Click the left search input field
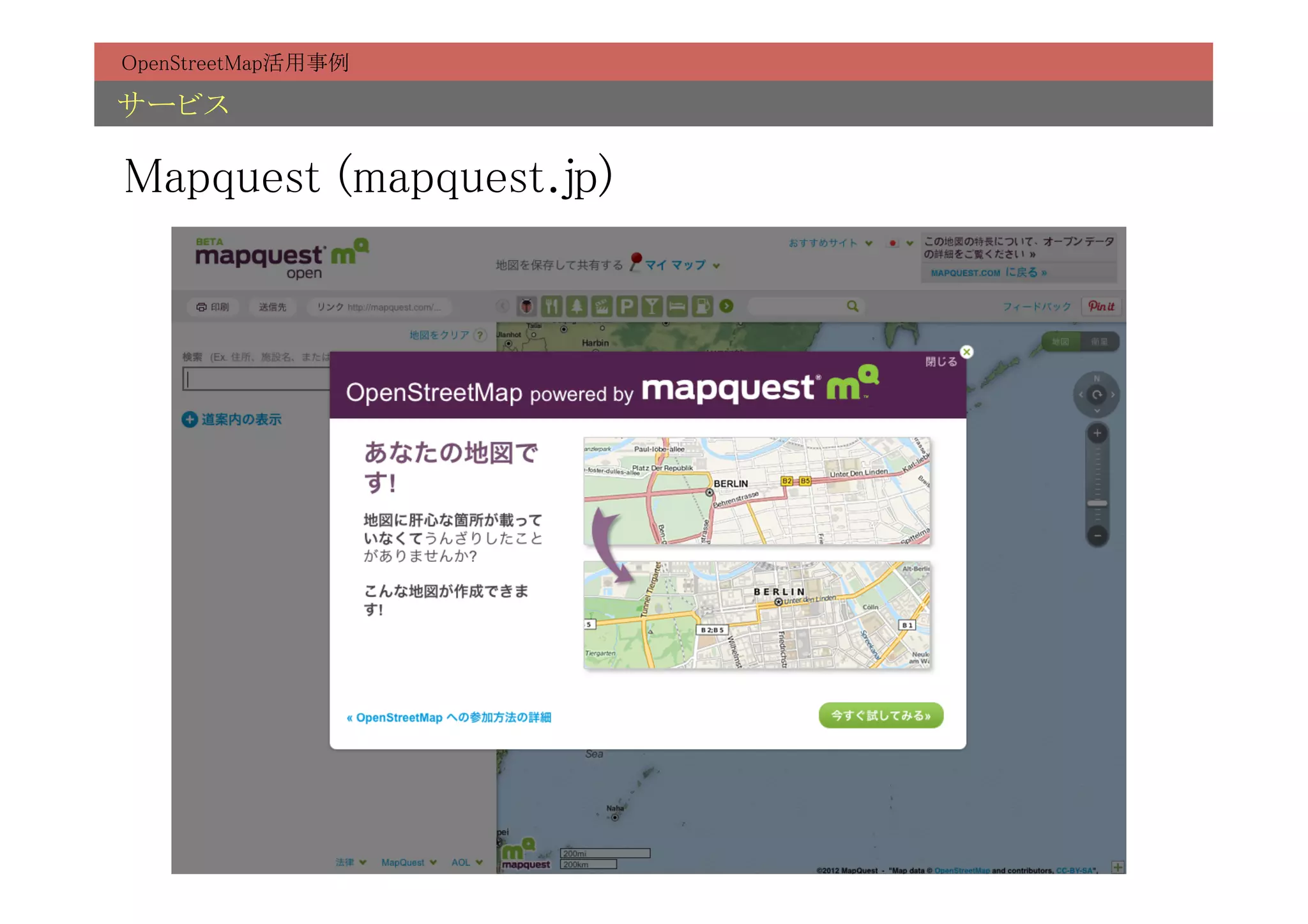Viewport: 1308px width, 924px height. tap(256, 379)
